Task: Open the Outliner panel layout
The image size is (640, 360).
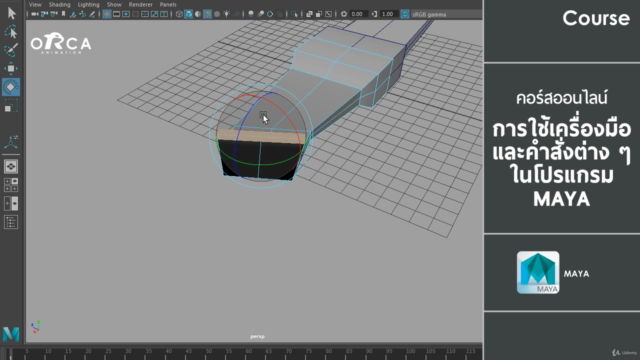Action: click(11, 222)
